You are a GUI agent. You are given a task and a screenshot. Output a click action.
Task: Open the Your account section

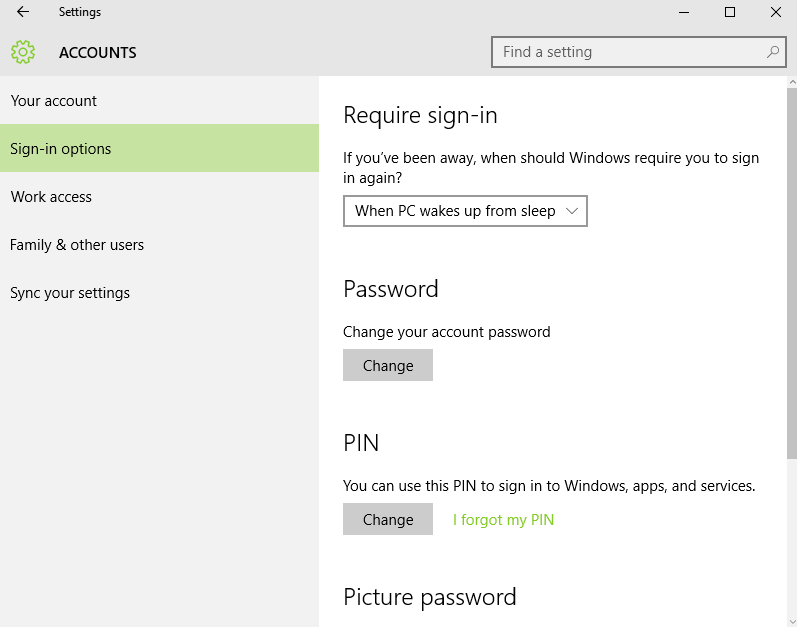(159, 101)
